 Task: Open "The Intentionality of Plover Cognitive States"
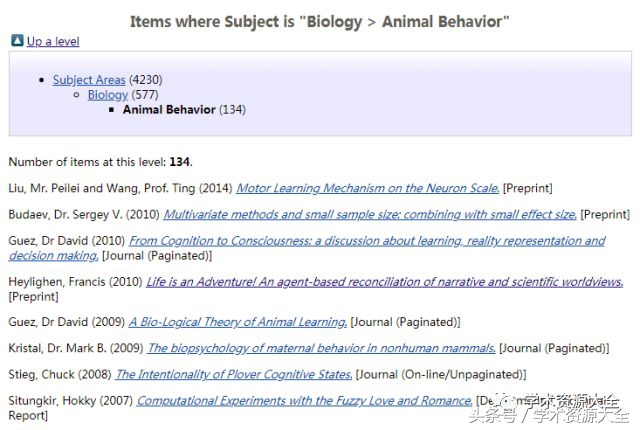point(233,375)
